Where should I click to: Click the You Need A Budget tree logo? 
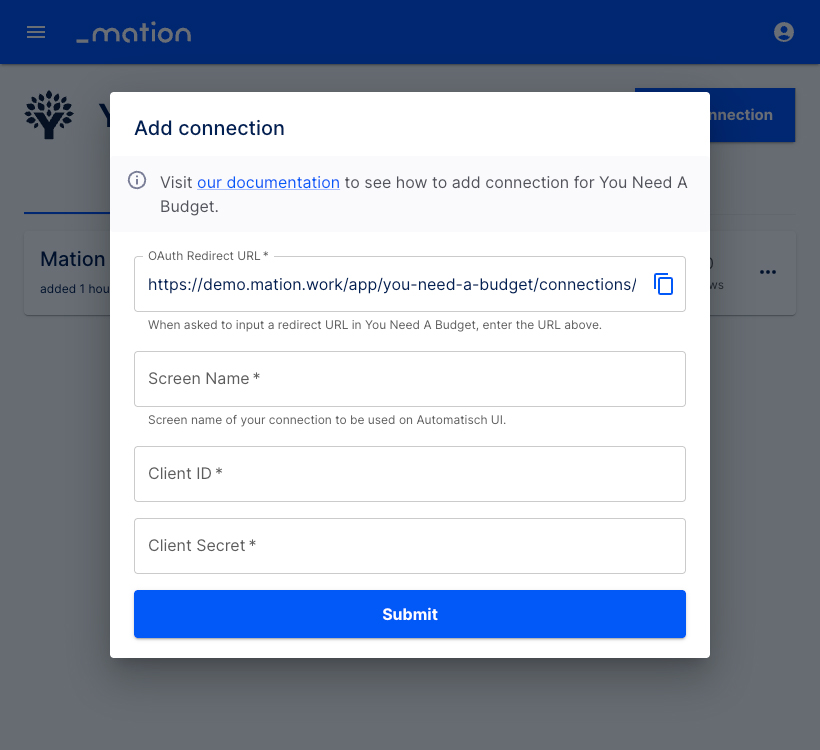tap(49, 115)
